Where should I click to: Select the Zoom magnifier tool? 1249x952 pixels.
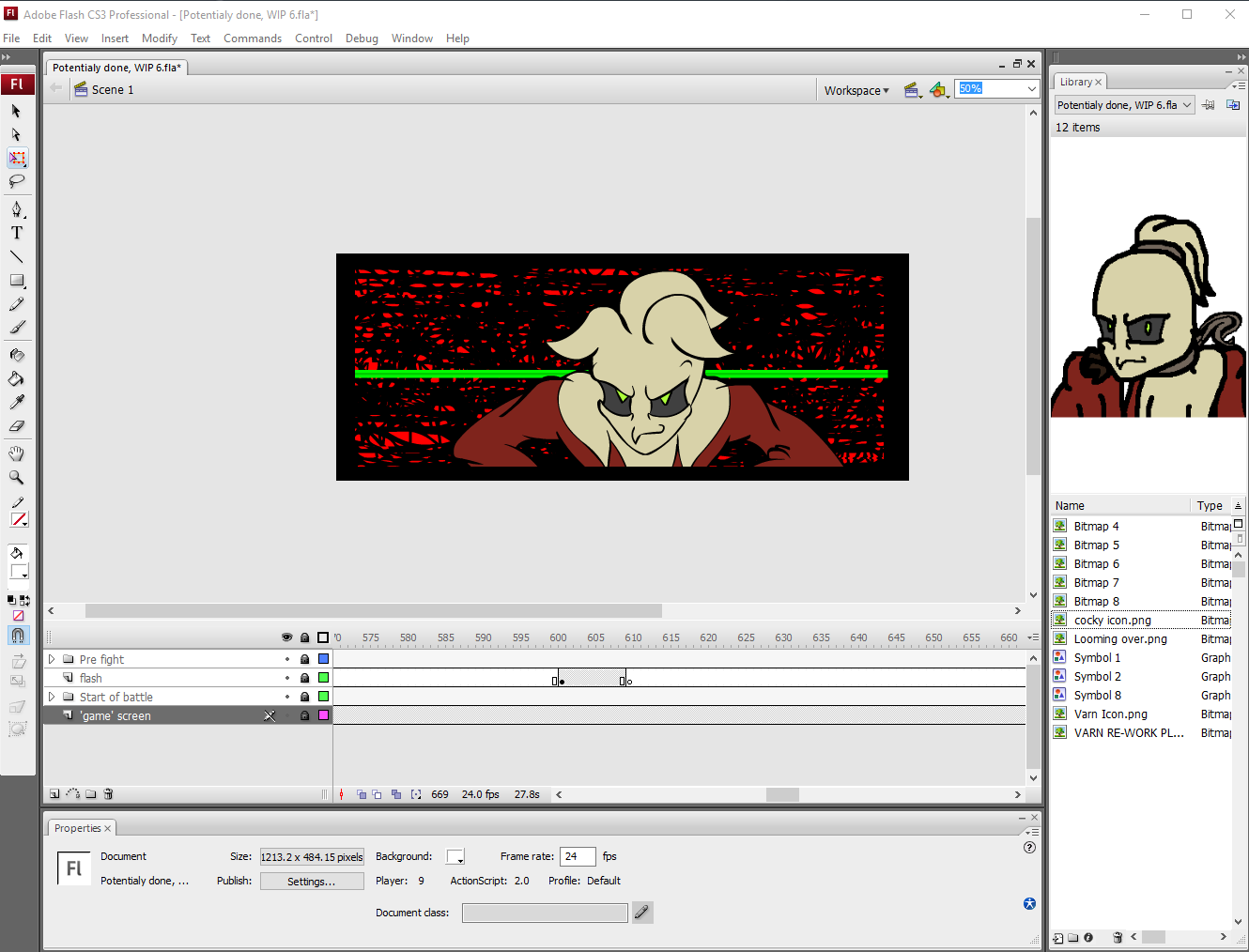[16, 477]
